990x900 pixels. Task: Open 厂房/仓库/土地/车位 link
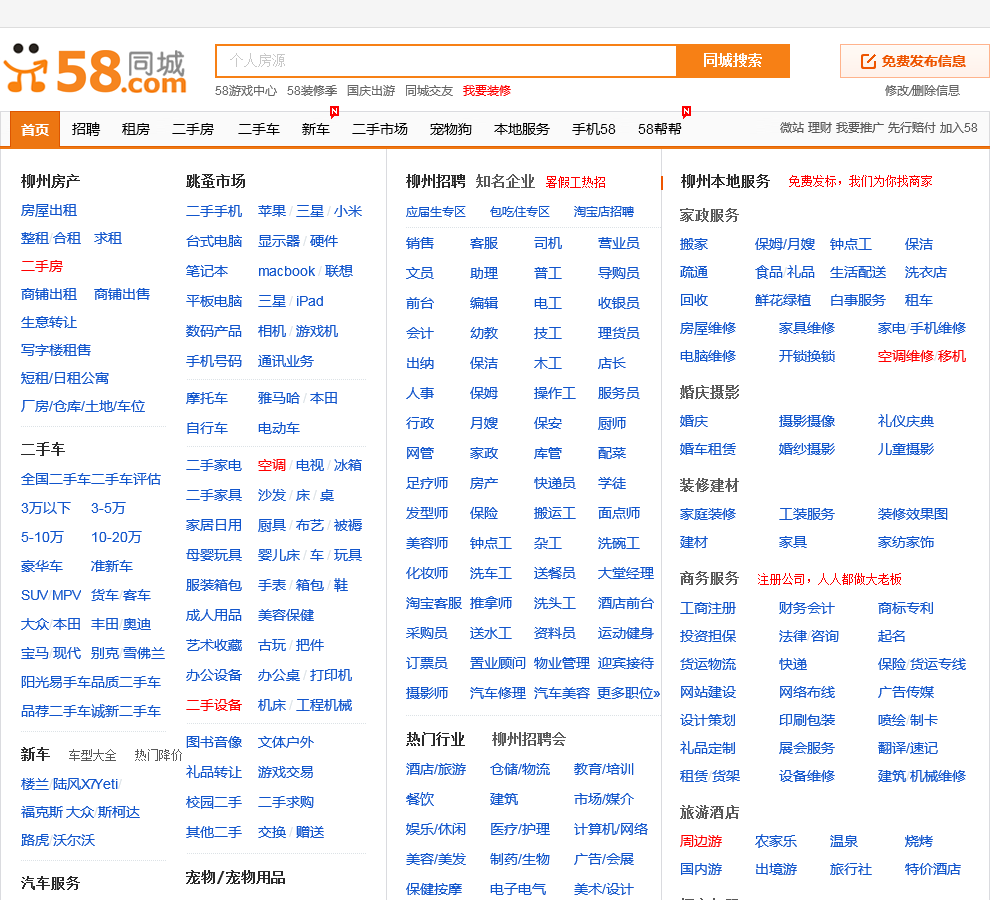83,406
